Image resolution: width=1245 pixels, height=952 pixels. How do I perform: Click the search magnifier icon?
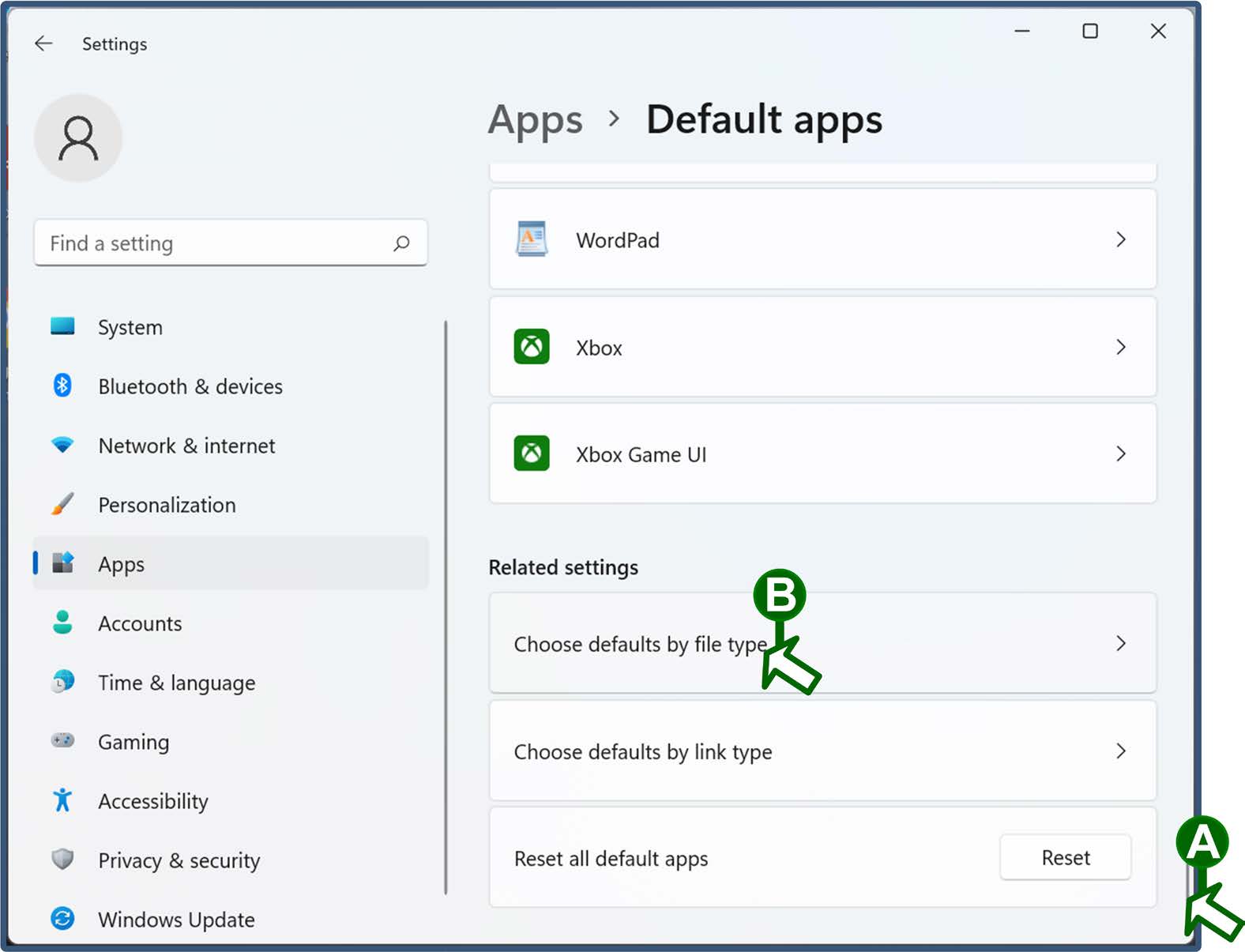(401, 243)
